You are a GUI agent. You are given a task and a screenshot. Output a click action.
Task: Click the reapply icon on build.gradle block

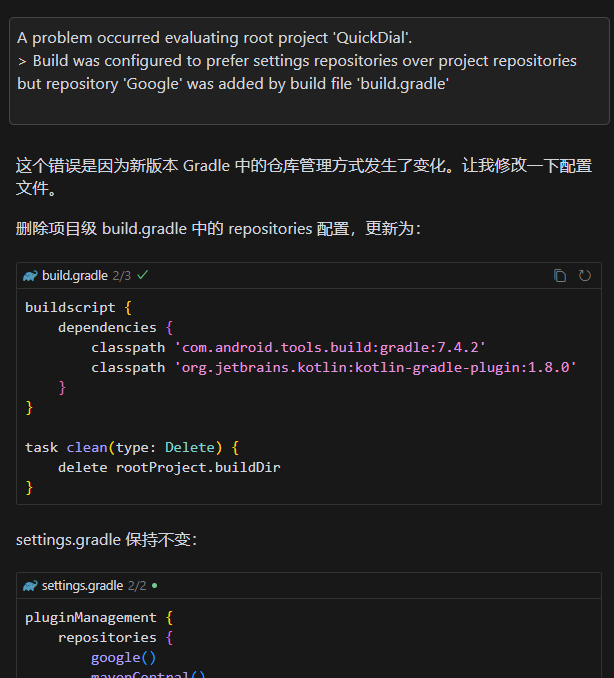[x=585, y=275]
